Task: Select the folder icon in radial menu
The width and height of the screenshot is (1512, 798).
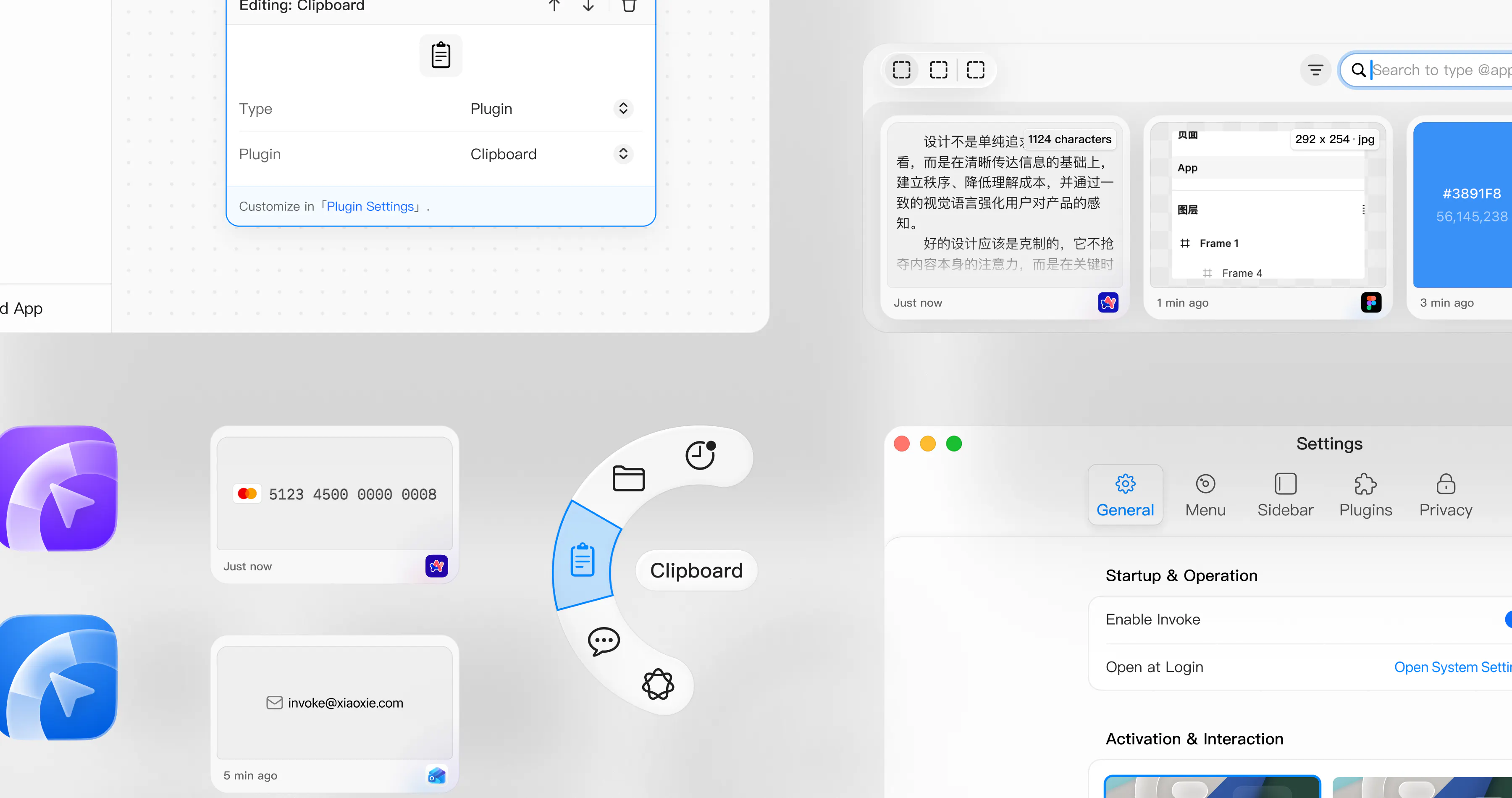Action: 629,478
